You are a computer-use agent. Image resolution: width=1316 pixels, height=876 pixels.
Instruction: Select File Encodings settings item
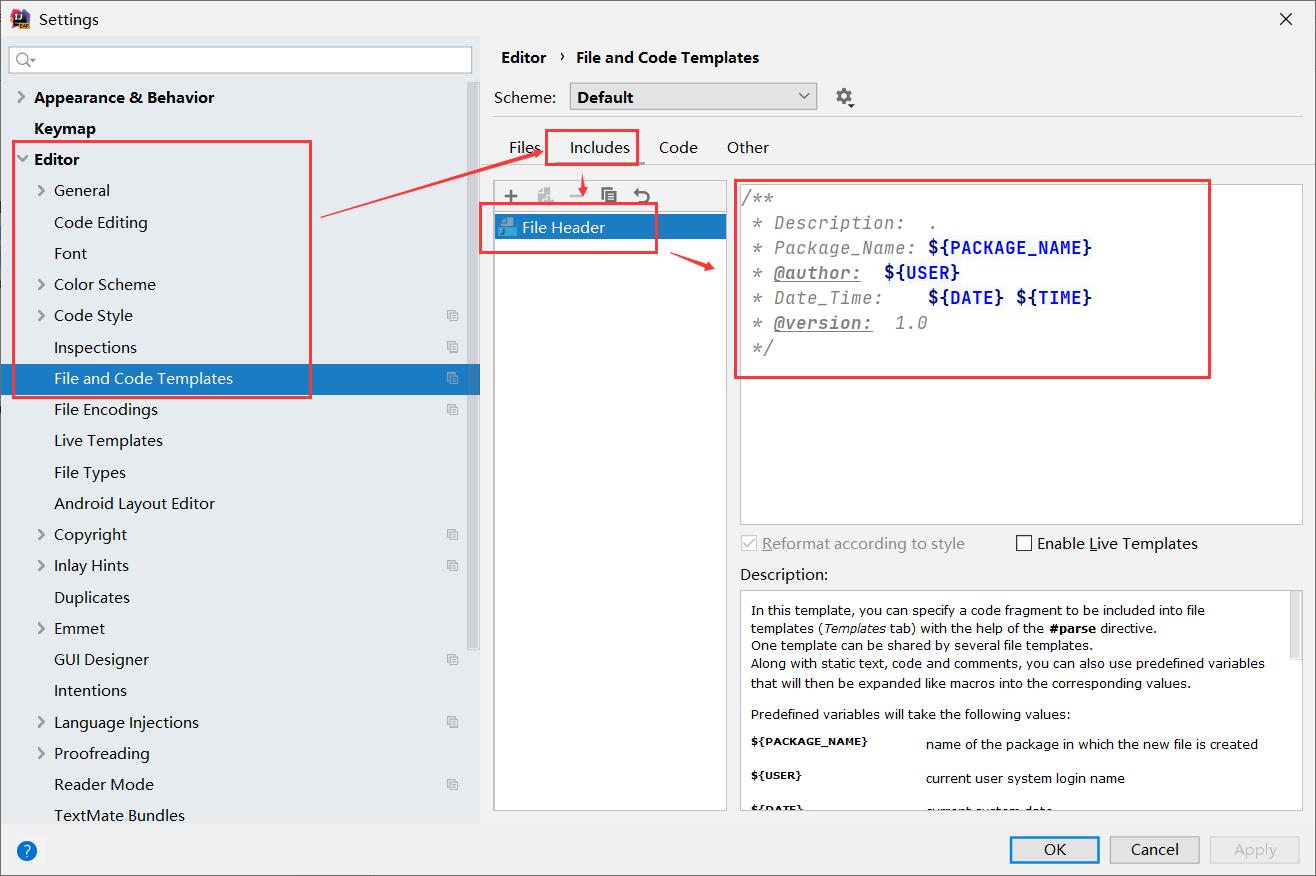(106, 409)
